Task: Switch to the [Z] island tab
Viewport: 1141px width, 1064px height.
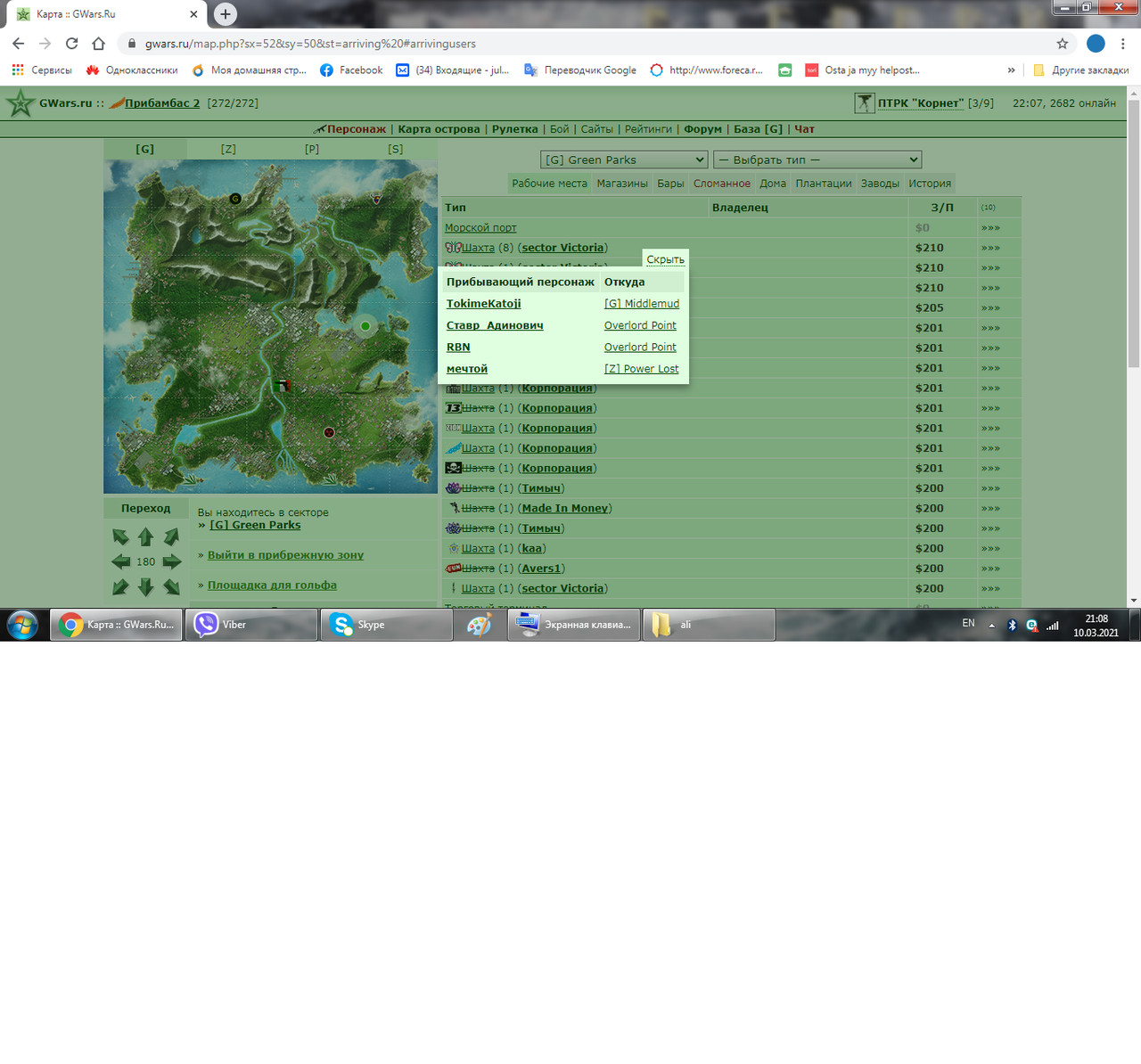Action: [229, 150]
